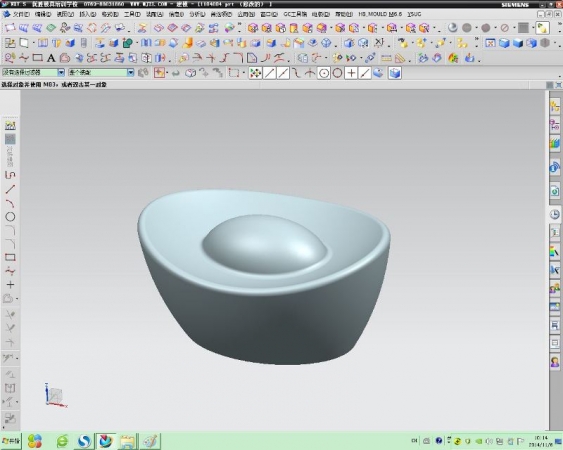
Task: Click the text 'A' tool icon
Action: [x=51, y=58]
